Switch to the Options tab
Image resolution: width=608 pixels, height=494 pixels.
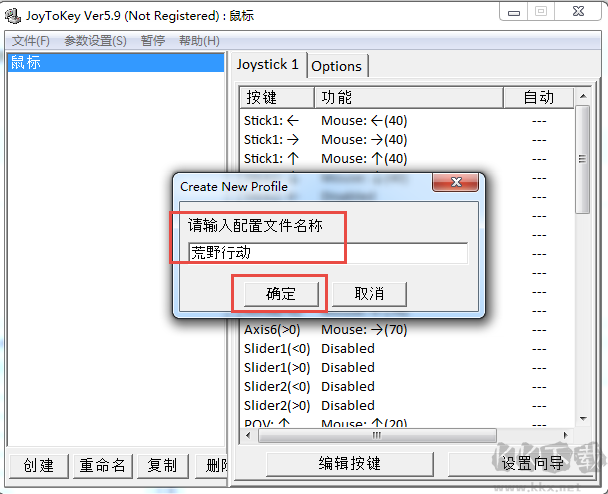(x=337, y=66)
